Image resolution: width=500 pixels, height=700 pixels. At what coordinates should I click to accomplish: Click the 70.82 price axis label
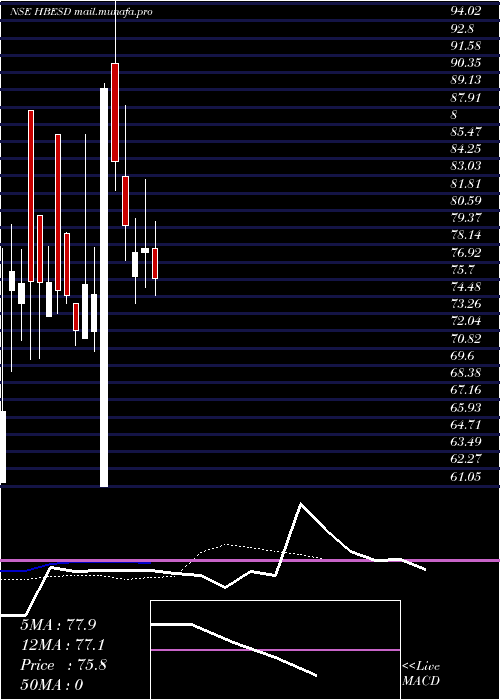(x=466, y=338)
